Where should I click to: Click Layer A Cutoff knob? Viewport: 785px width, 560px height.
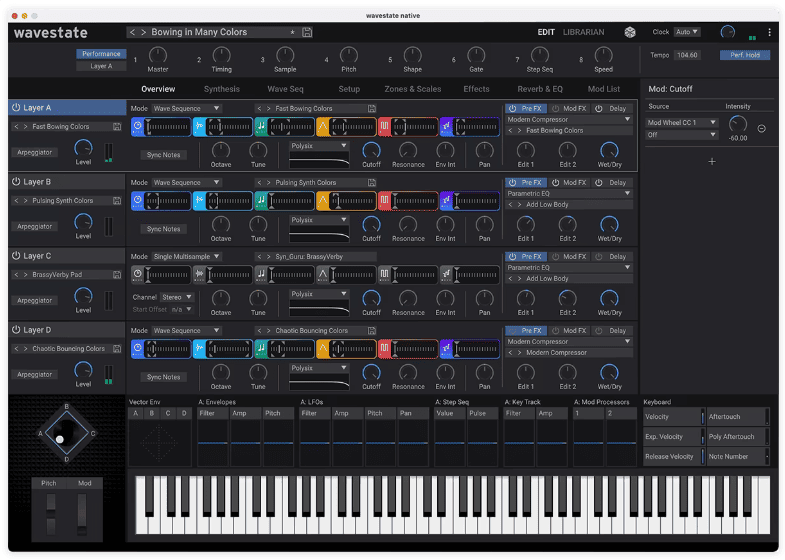click(x=371, y=150)
